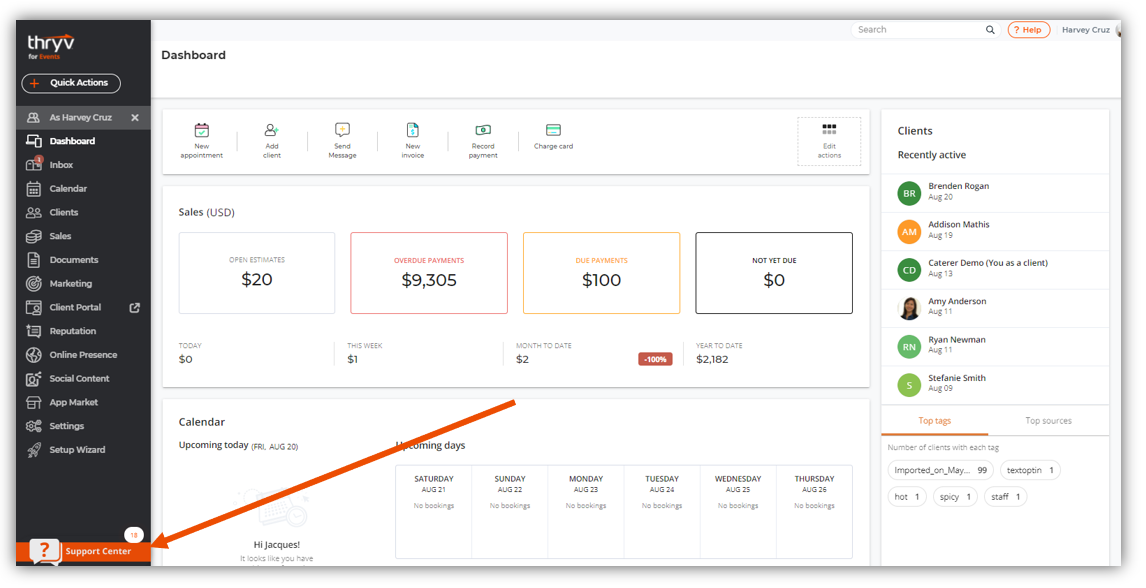Open Social Content in sidebar
Image resolution: width=1146 pixels, height=588 pixels.
click(79, 378)
